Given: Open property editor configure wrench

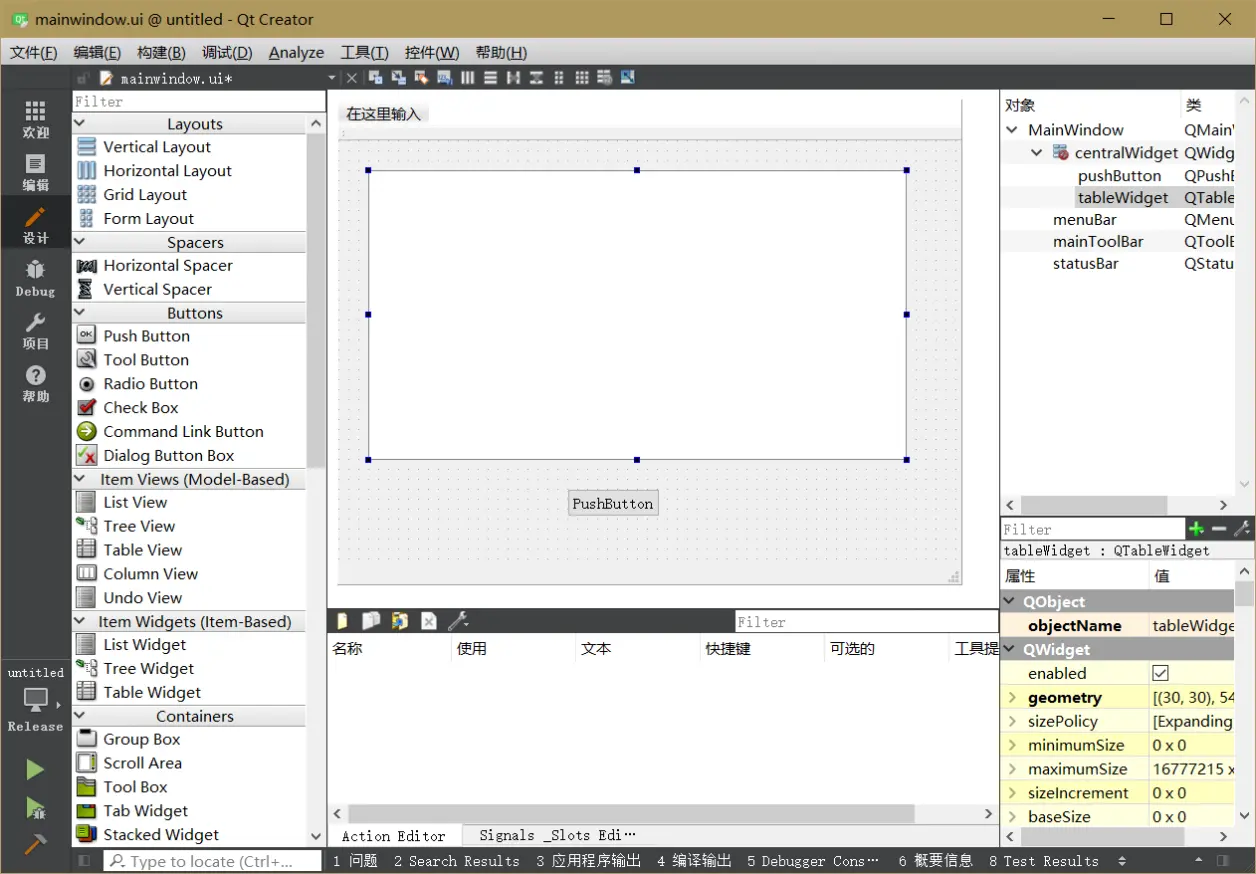Looking at the screenshot, I should click(x=1242, y=529).
